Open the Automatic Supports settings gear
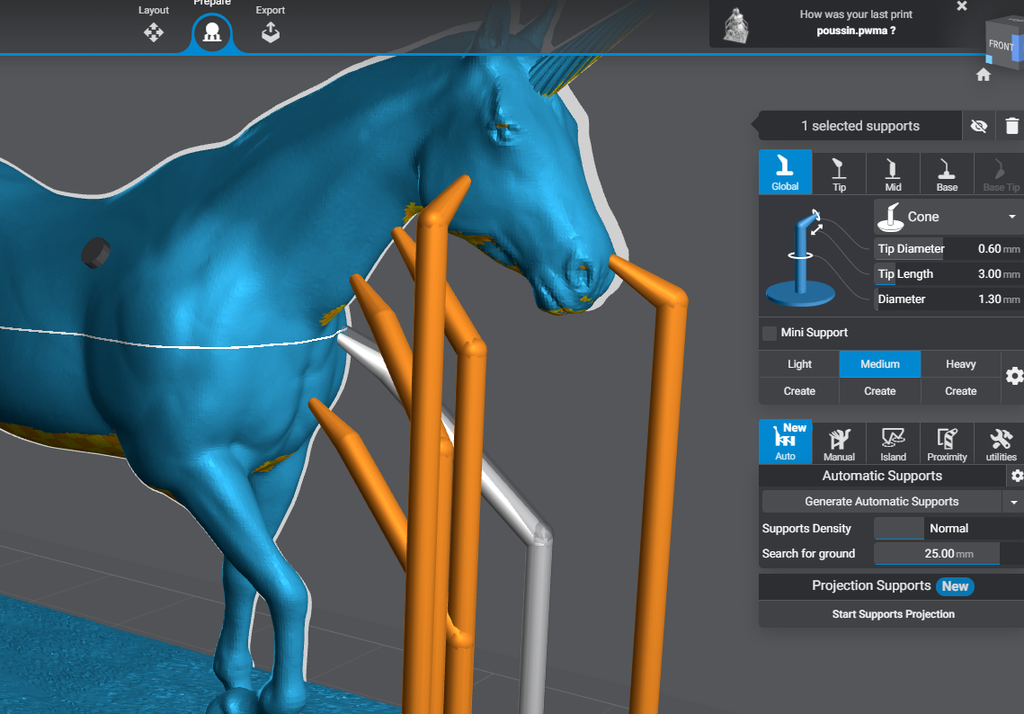Screen dimensions: 1024x714 (1015, 475)
